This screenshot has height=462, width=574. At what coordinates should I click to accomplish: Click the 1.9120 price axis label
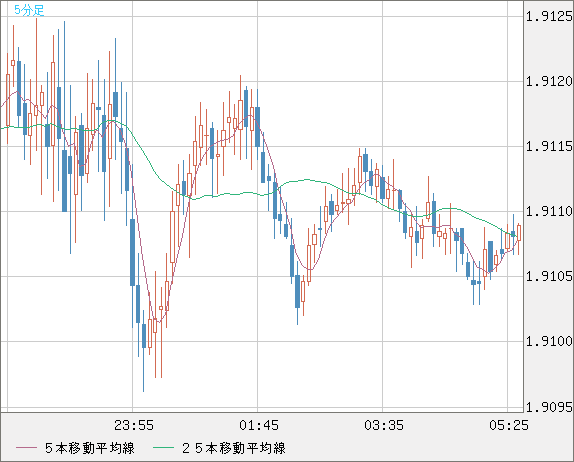click(x=549, y=81)
